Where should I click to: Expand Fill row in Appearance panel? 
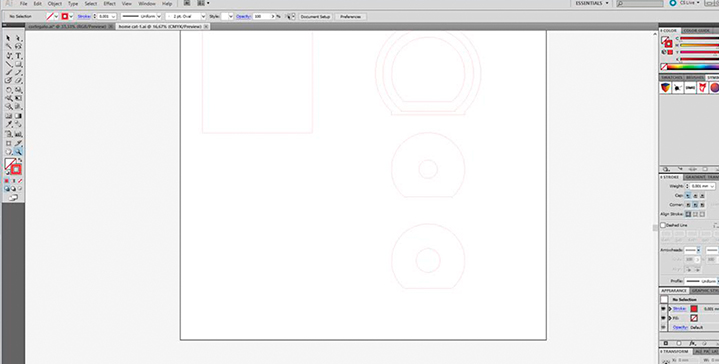click(670, 318)
